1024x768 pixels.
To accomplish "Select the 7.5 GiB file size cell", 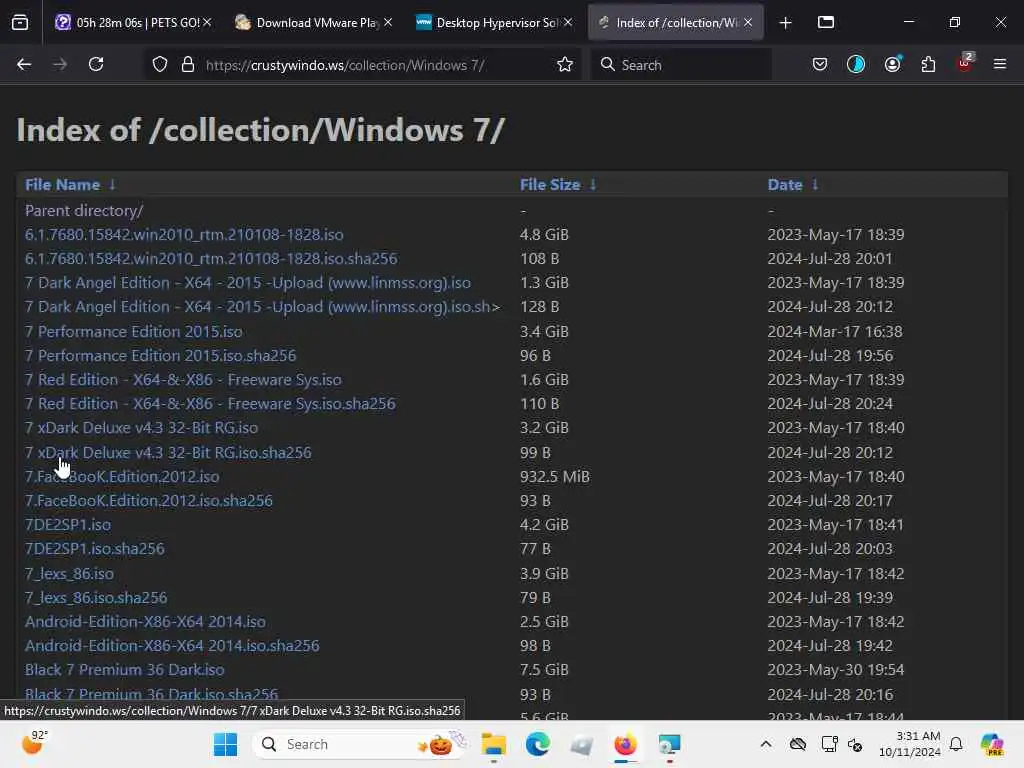I will [544, 670].
